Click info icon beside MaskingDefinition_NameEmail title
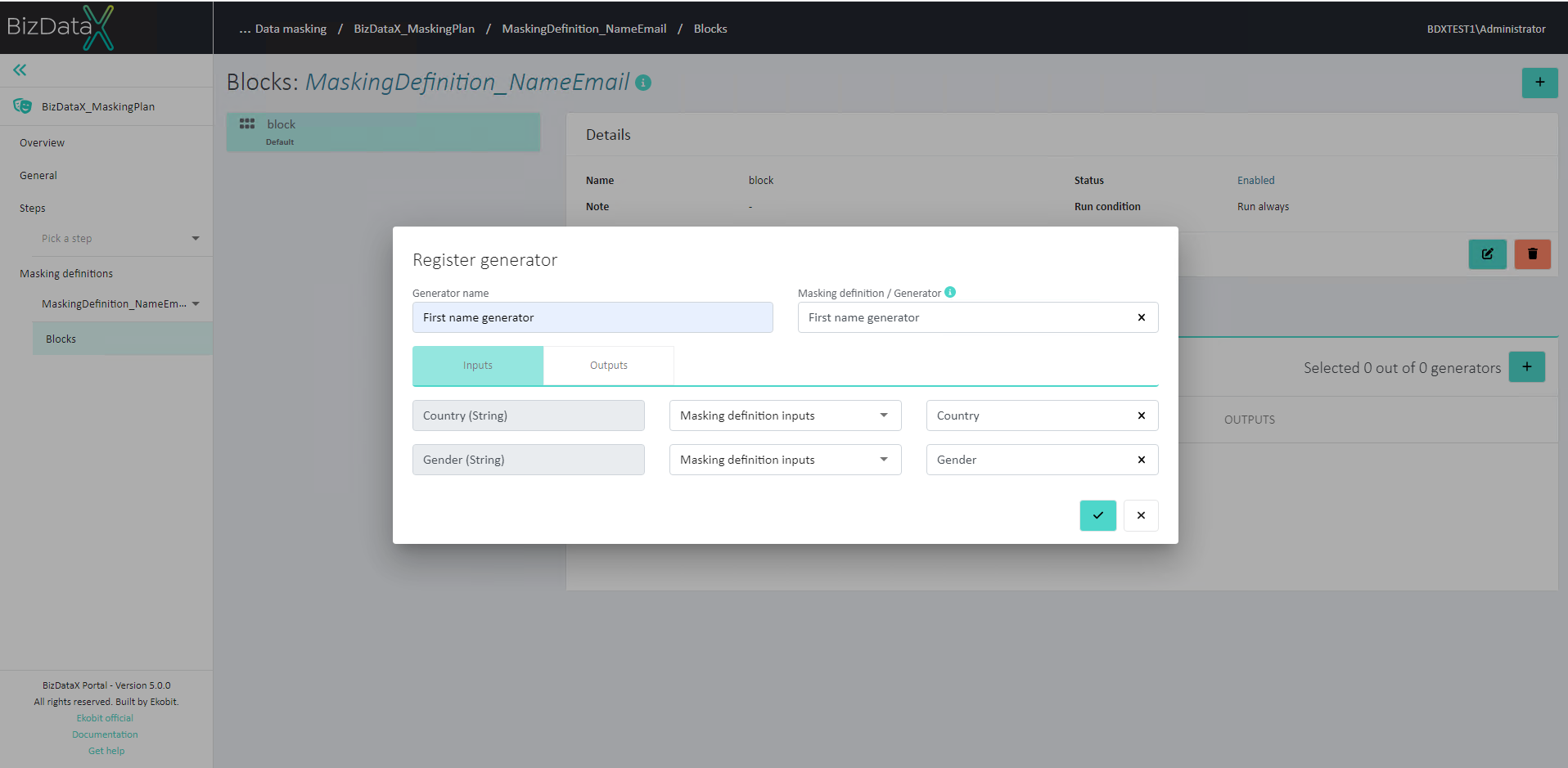 pyautogui.click(x=643, y=83)
